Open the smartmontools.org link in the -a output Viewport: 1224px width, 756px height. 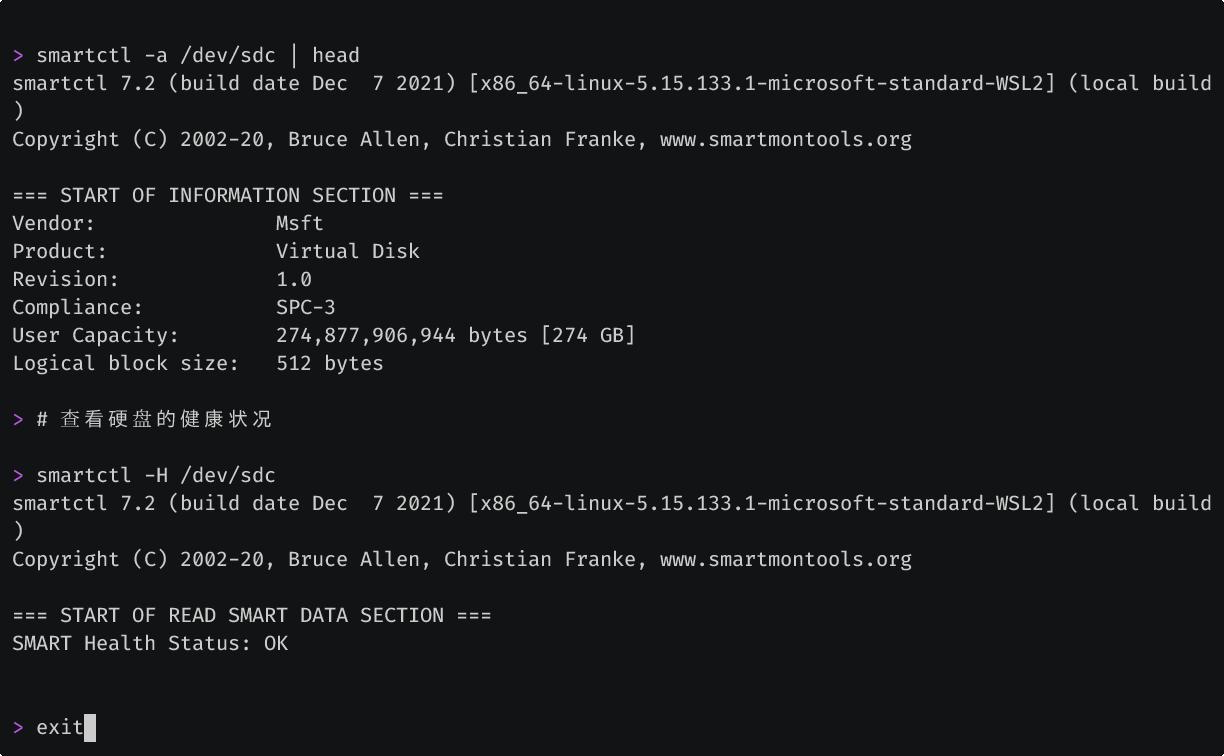pos(785,140)
